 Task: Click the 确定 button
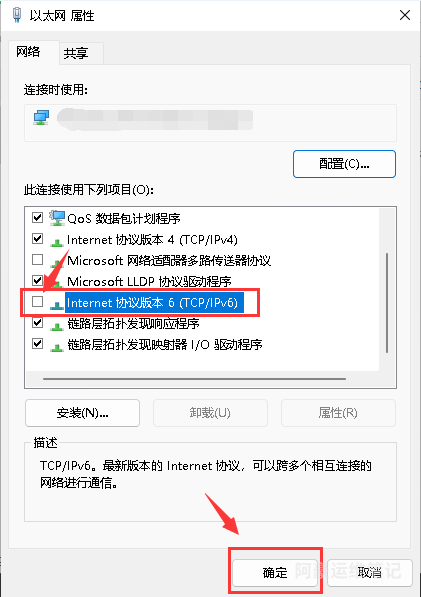click(275, 572)
